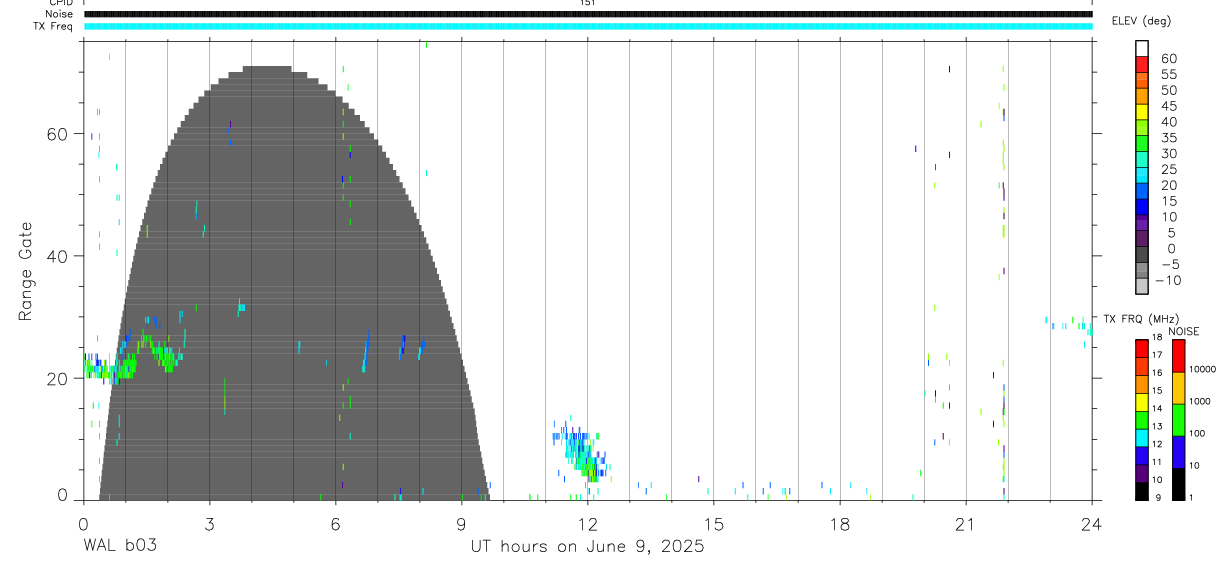Click TX FRQ legend label '14'
The width and height of the screenshot is (1228, 567).
pos(1157,409)
